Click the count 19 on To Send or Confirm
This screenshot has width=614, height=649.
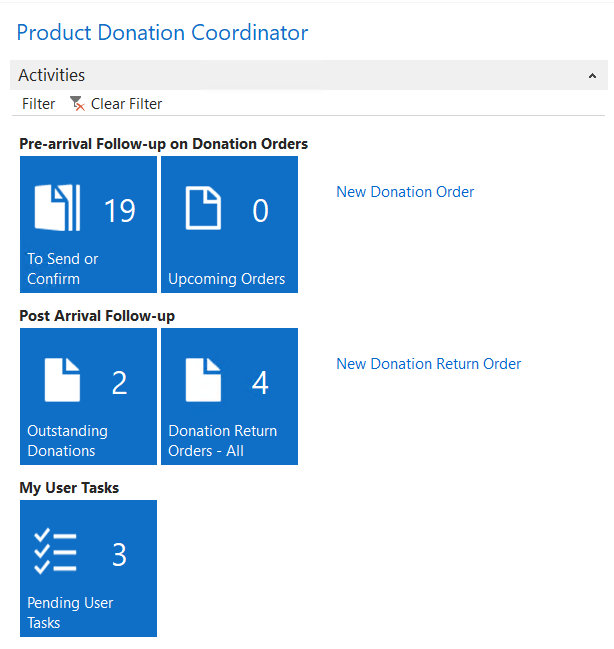[119, 210]
